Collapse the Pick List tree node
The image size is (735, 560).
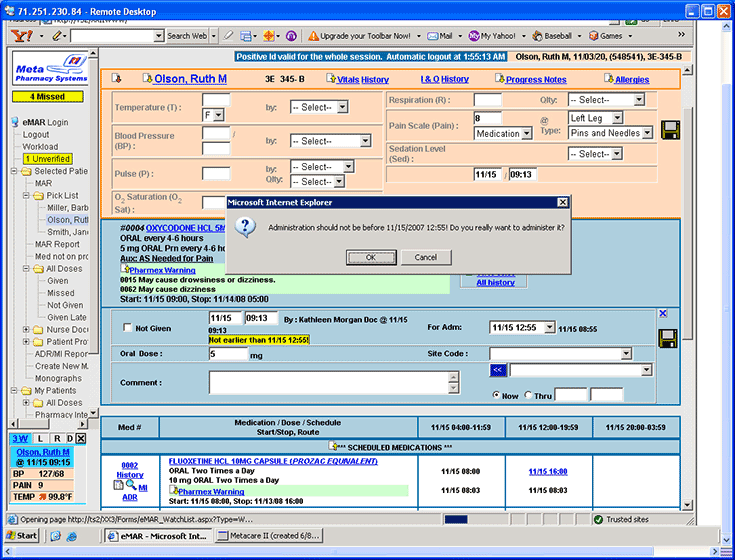click(26, 196)
